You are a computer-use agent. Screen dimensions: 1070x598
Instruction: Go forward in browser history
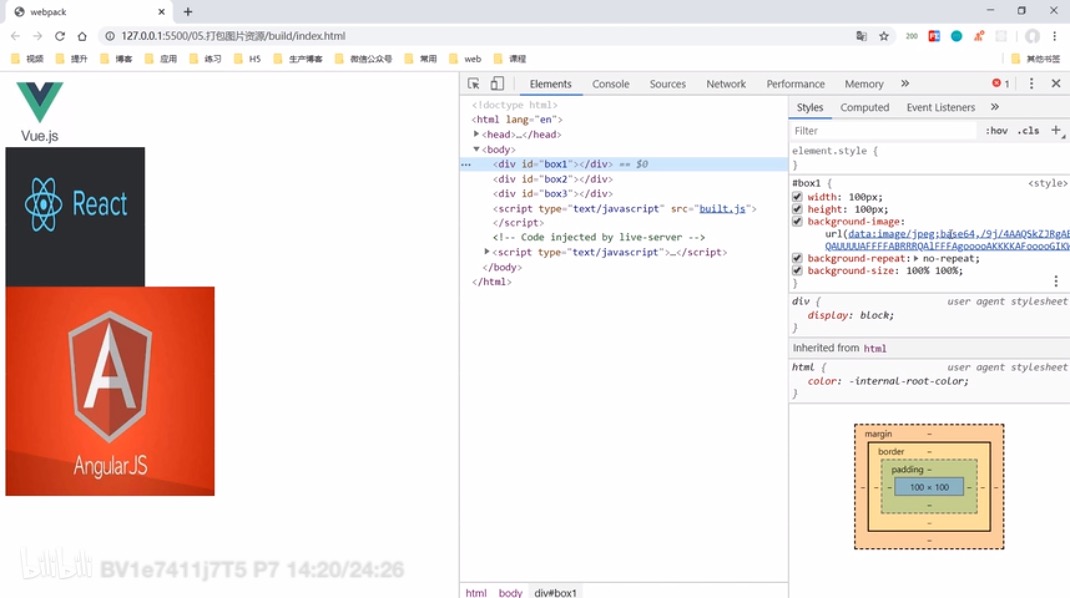38,36
